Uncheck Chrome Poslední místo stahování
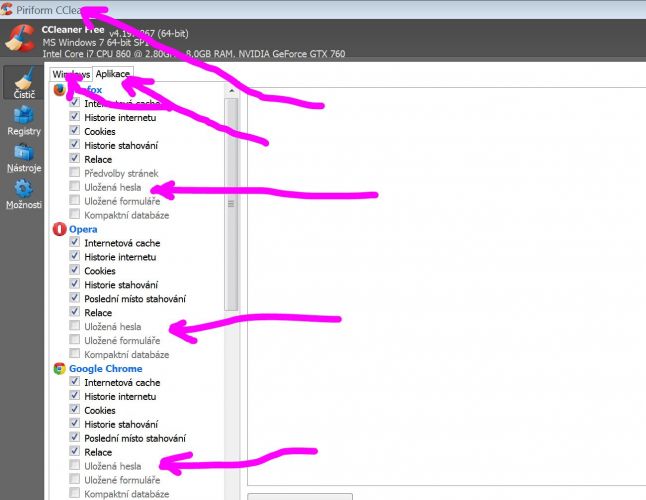The width and height of the screenshot is (646, 500). (75, 437)
